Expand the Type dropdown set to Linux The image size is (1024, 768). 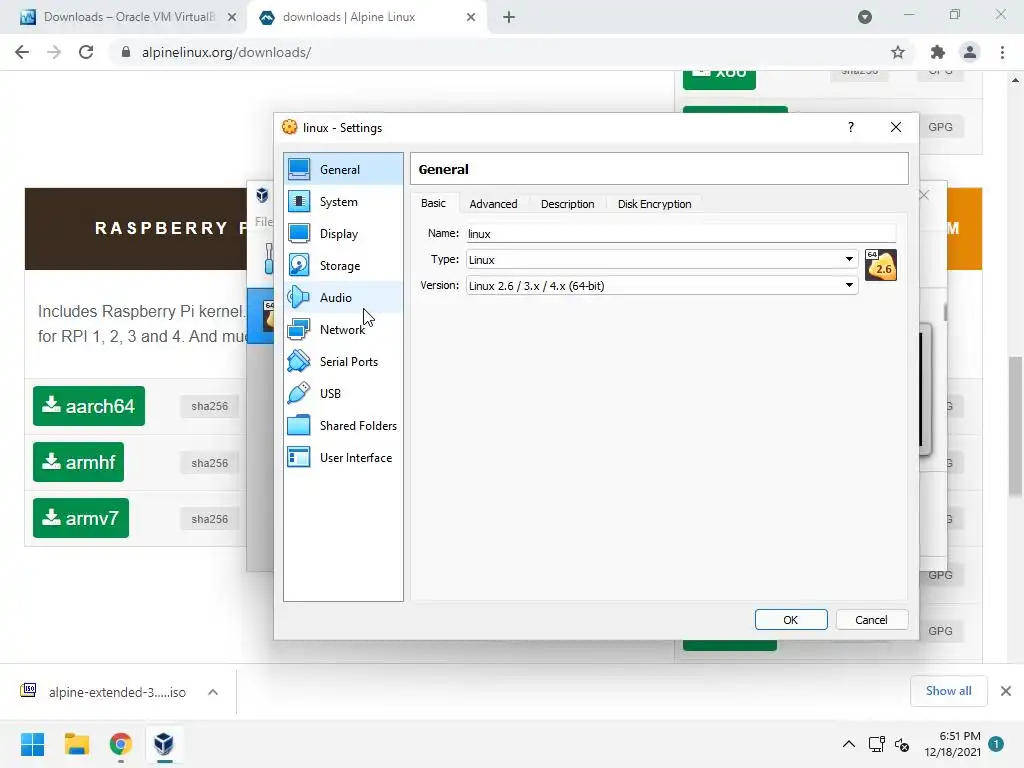tap(662, 260)
